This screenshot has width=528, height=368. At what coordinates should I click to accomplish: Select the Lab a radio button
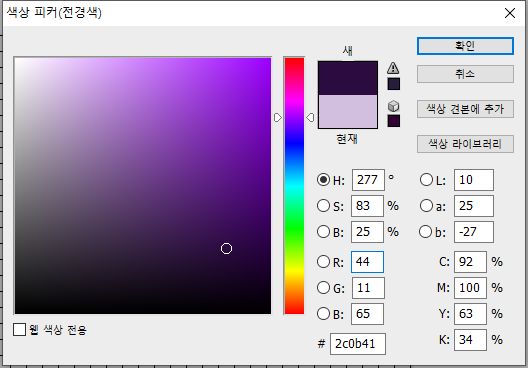coord(426,206)
